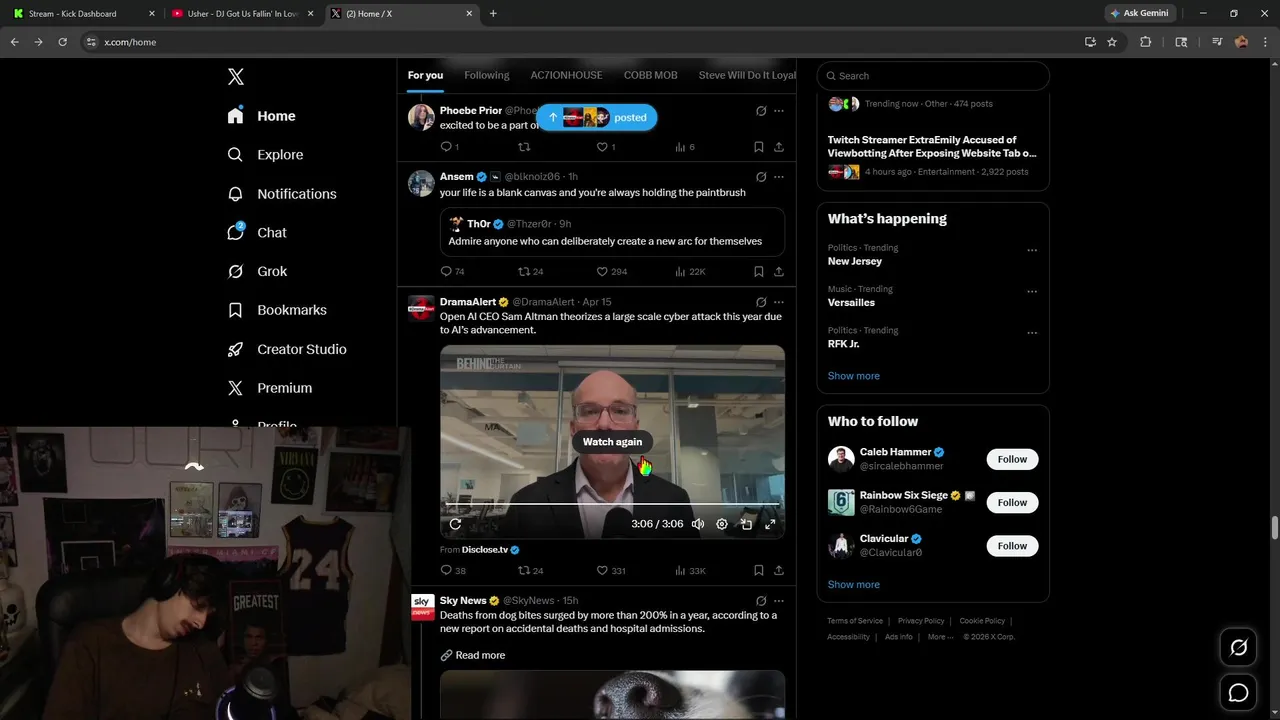1280x720 pixels.
Task: Open the floating chat messages button
Action: tap(1238, 693)
